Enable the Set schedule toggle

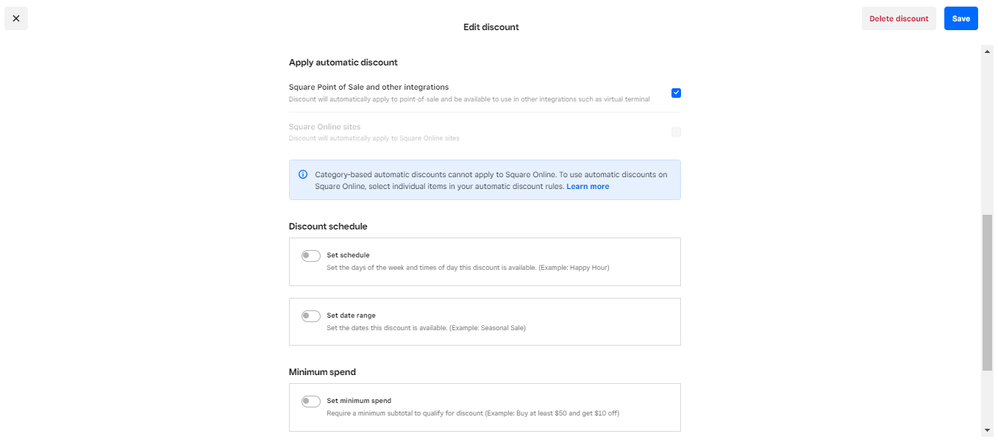(311, 256)
